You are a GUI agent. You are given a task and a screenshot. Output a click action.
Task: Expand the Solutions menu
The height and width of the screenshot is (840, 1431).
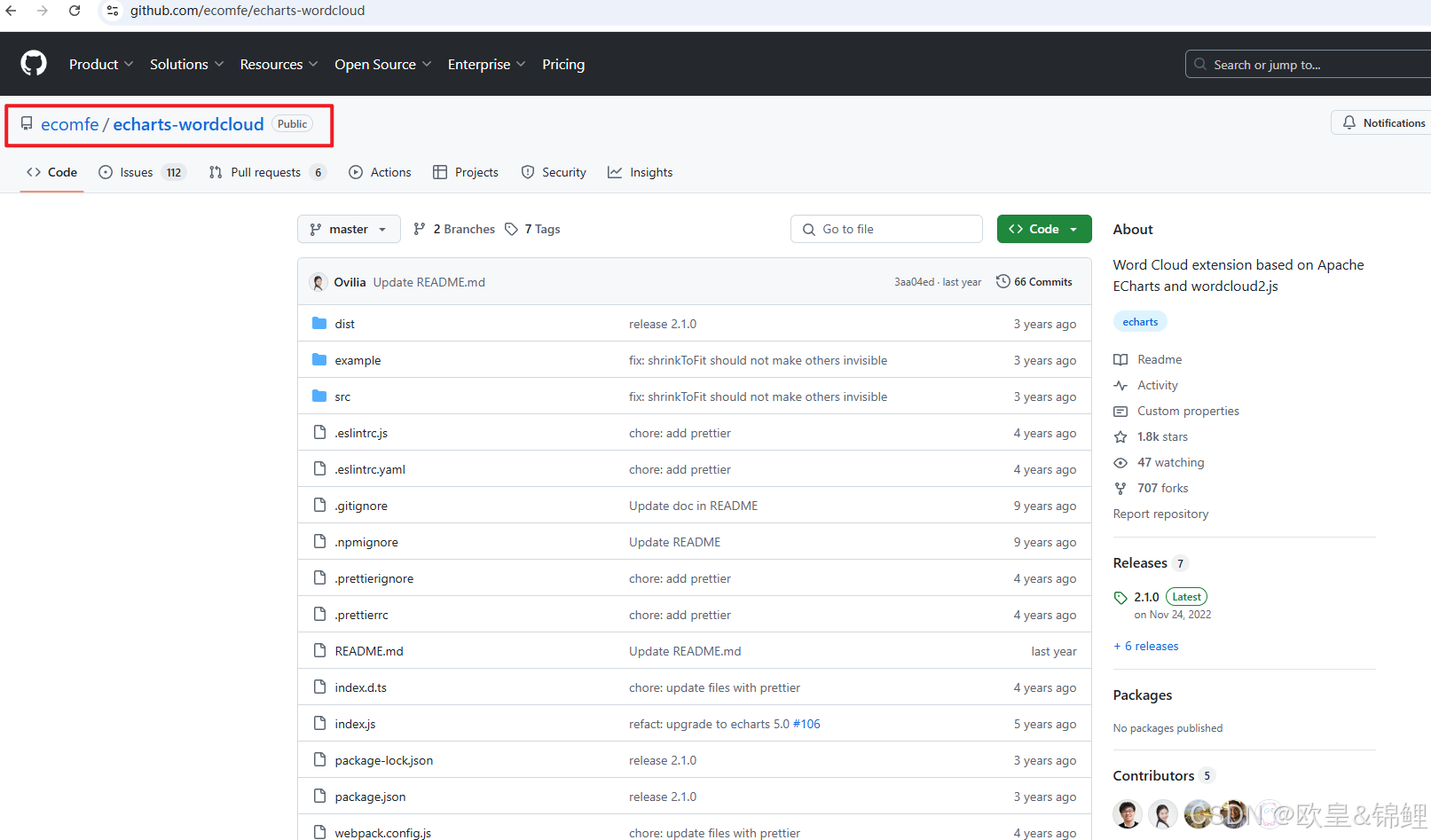coord(186,64)
